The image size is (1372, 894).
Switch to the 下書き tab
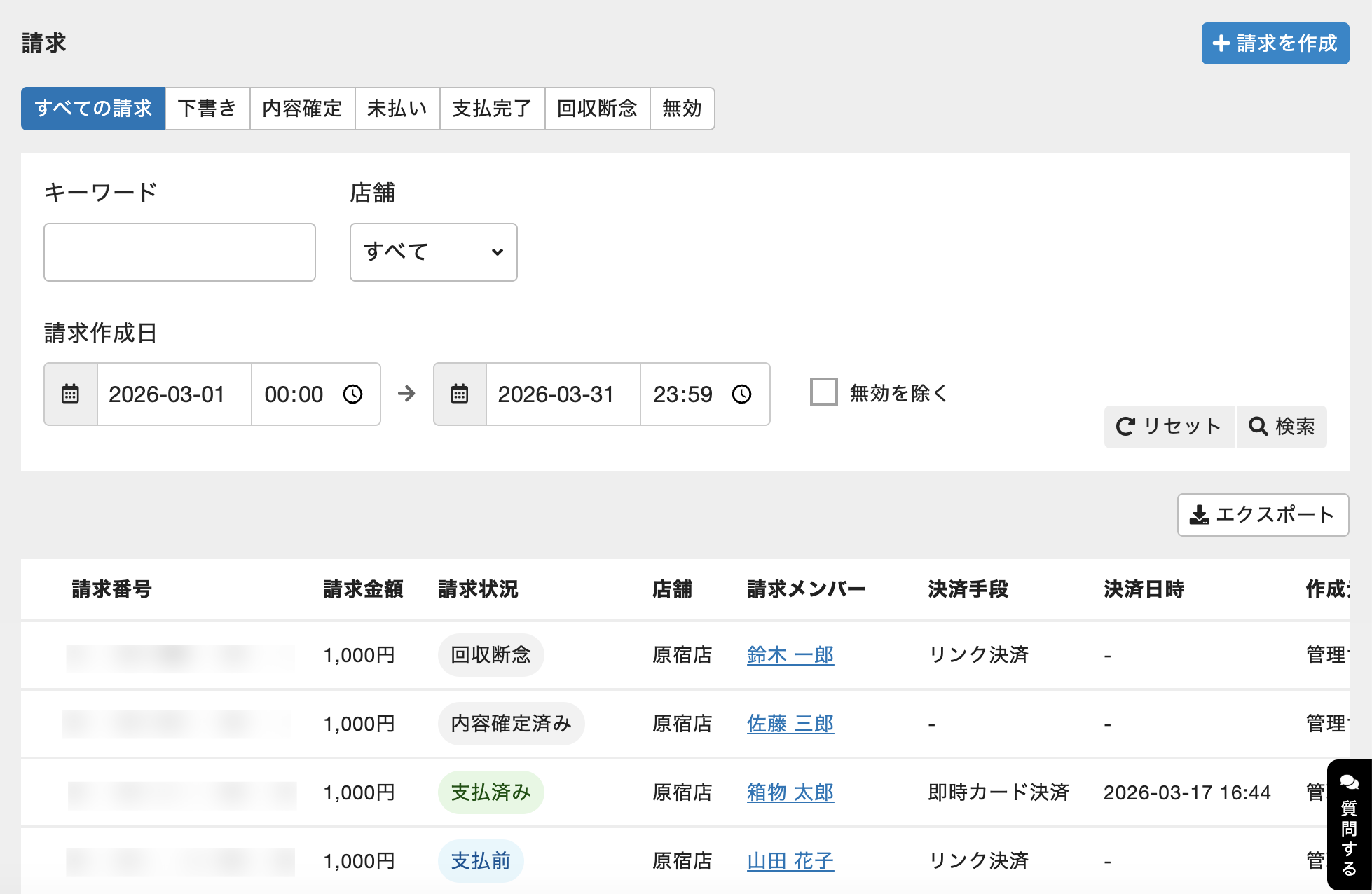(x=207, y=109)
